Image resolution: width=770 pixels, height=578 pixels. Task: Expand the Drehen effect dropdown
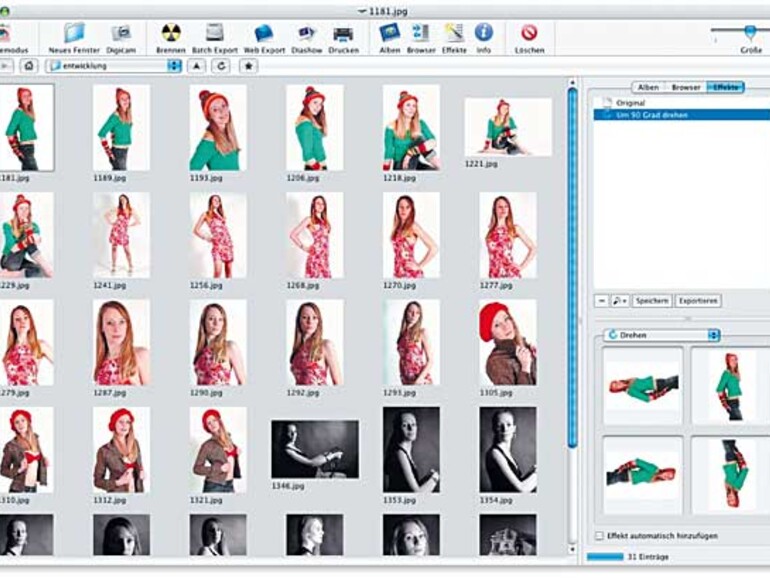click(x=662, y=335)
